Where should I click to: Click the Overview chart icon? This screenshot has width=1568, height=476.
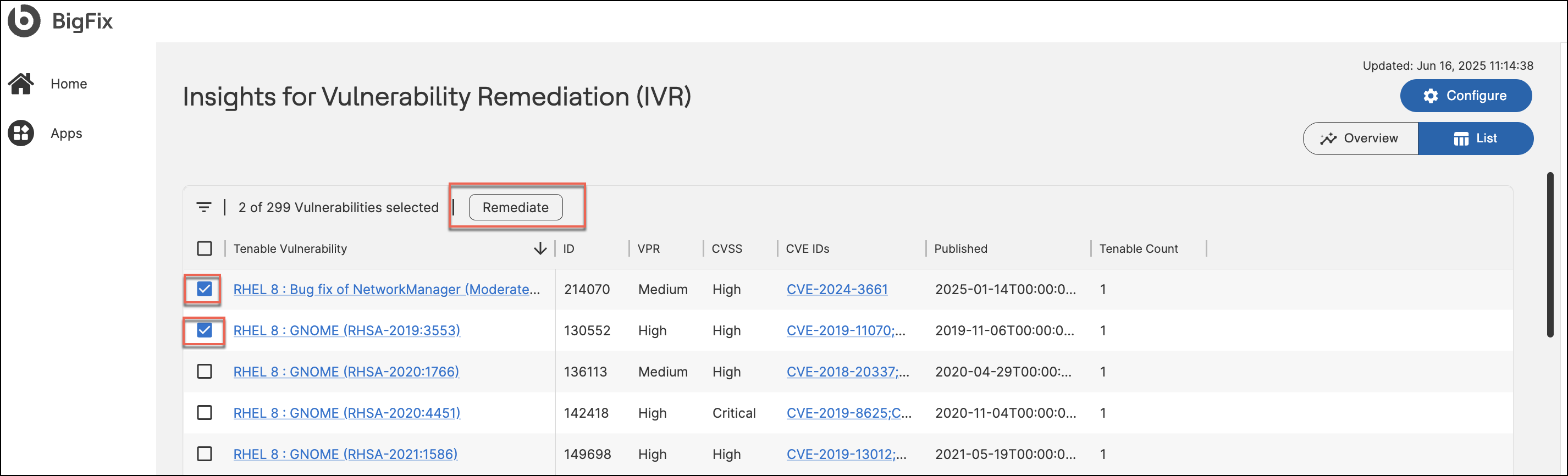(1328, 139)
